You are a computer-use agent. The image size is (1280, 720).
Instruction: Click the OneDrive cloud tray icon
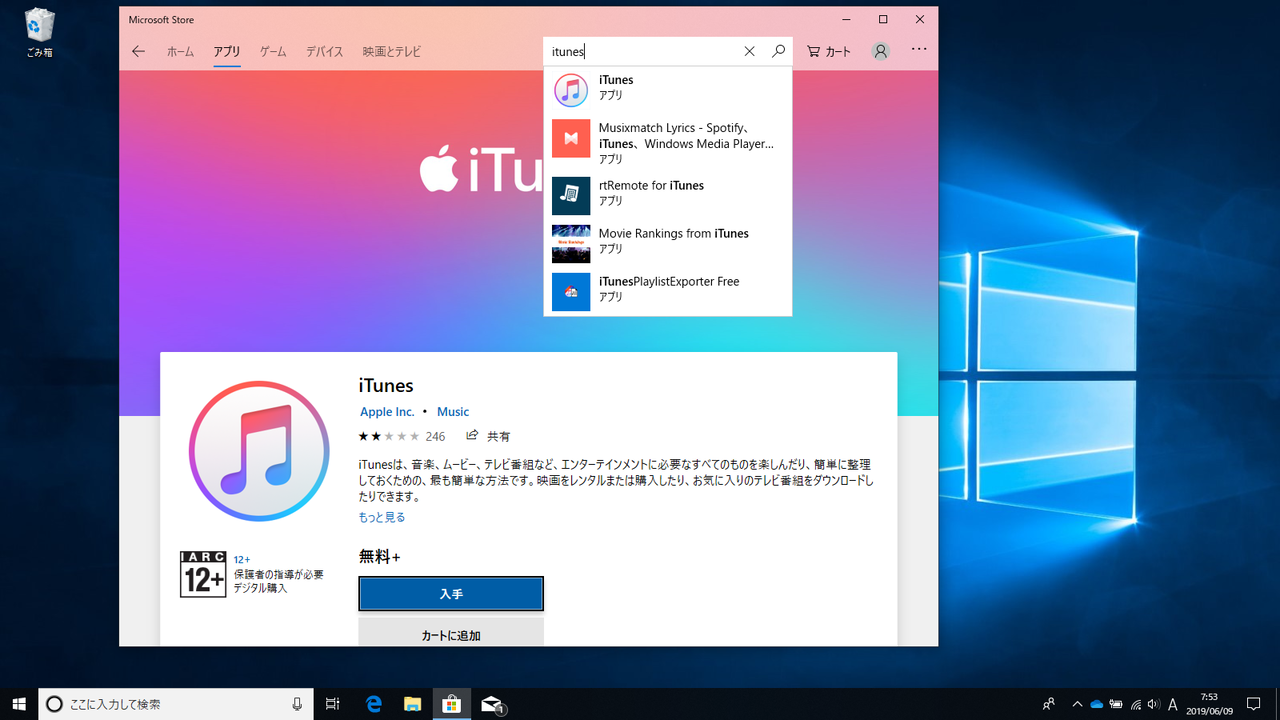[x=1096, y=704]
